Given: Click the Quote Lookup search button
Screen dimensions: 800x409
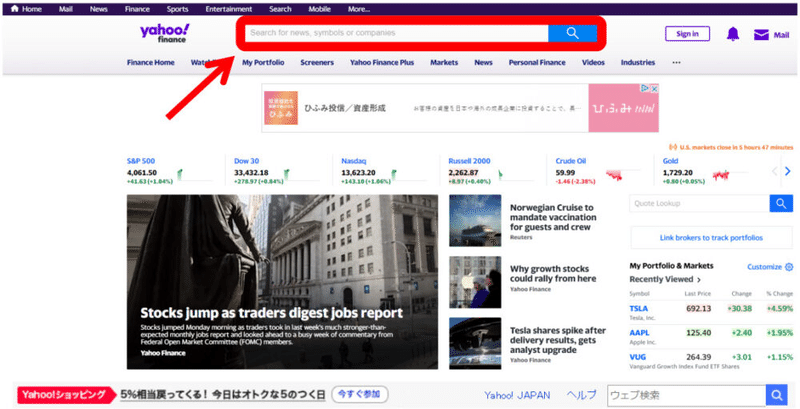Looking at the screenshot, I should click(x=781, y=203).
